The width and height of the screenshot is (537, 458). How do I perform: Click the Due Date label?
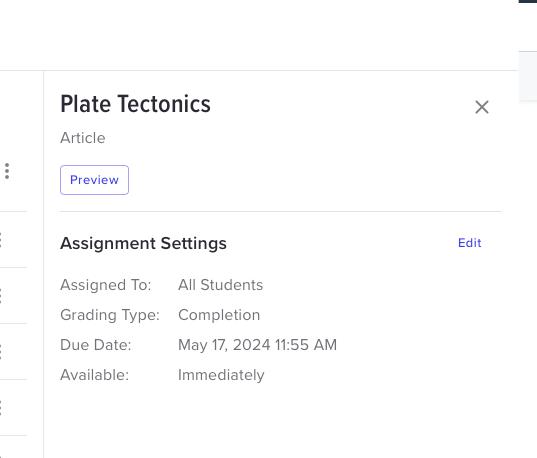[x=96, y=345]
